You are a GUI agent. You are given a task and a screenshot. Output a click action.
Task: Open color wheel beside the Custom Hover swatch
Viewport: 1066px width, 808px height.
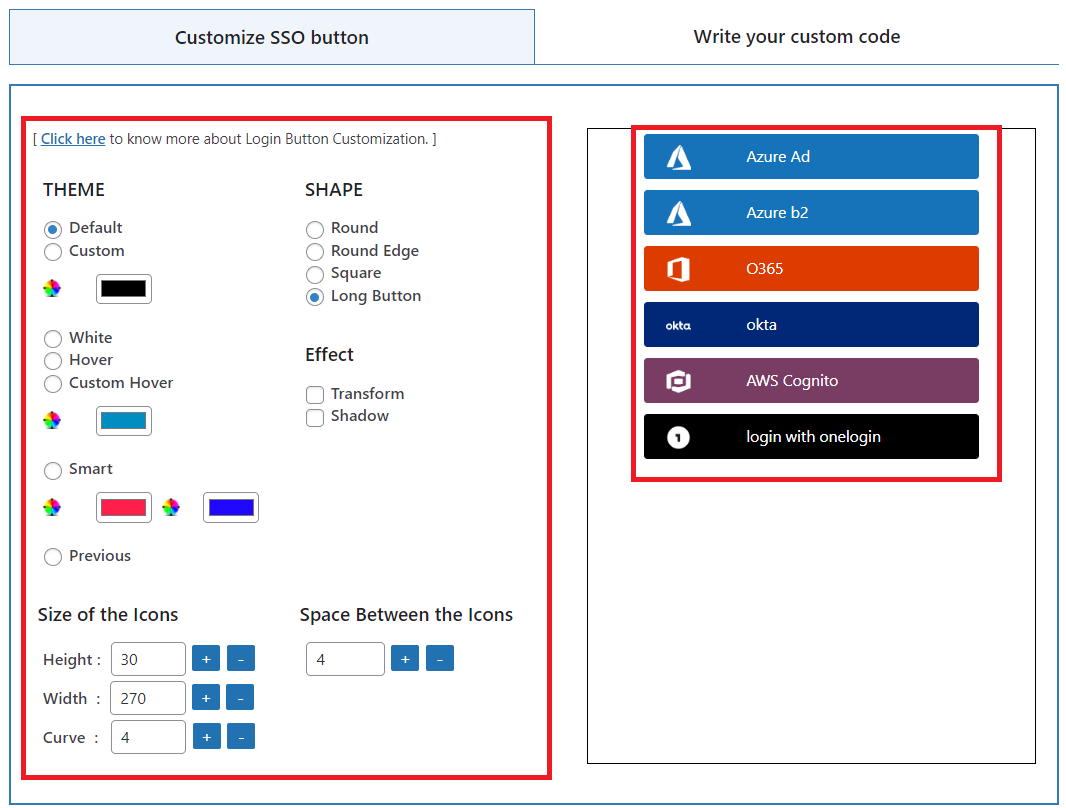52,420
